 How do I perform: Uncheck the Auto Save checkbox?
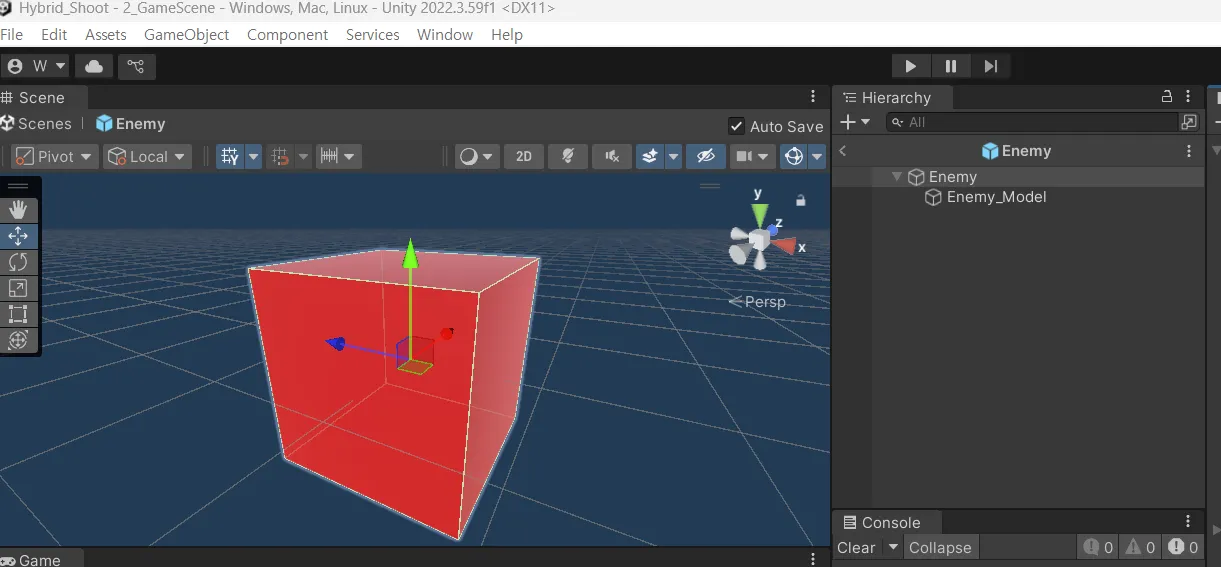coord(736,126)
